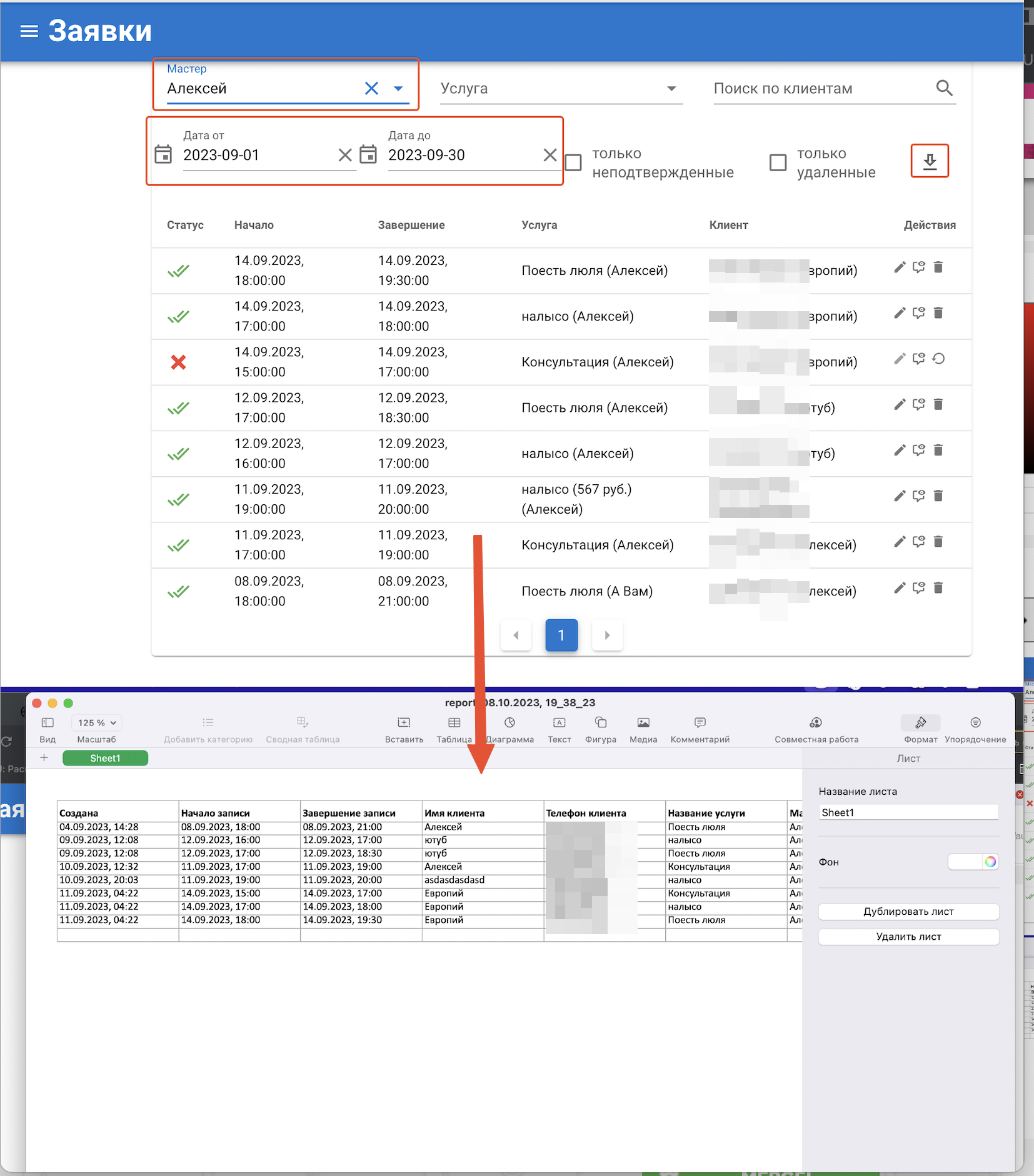The width and height of the screenshot is (1034, 1176).
Task: Open the Услуга dropdown
Action: pyautogui.click(x=561, y=89)
